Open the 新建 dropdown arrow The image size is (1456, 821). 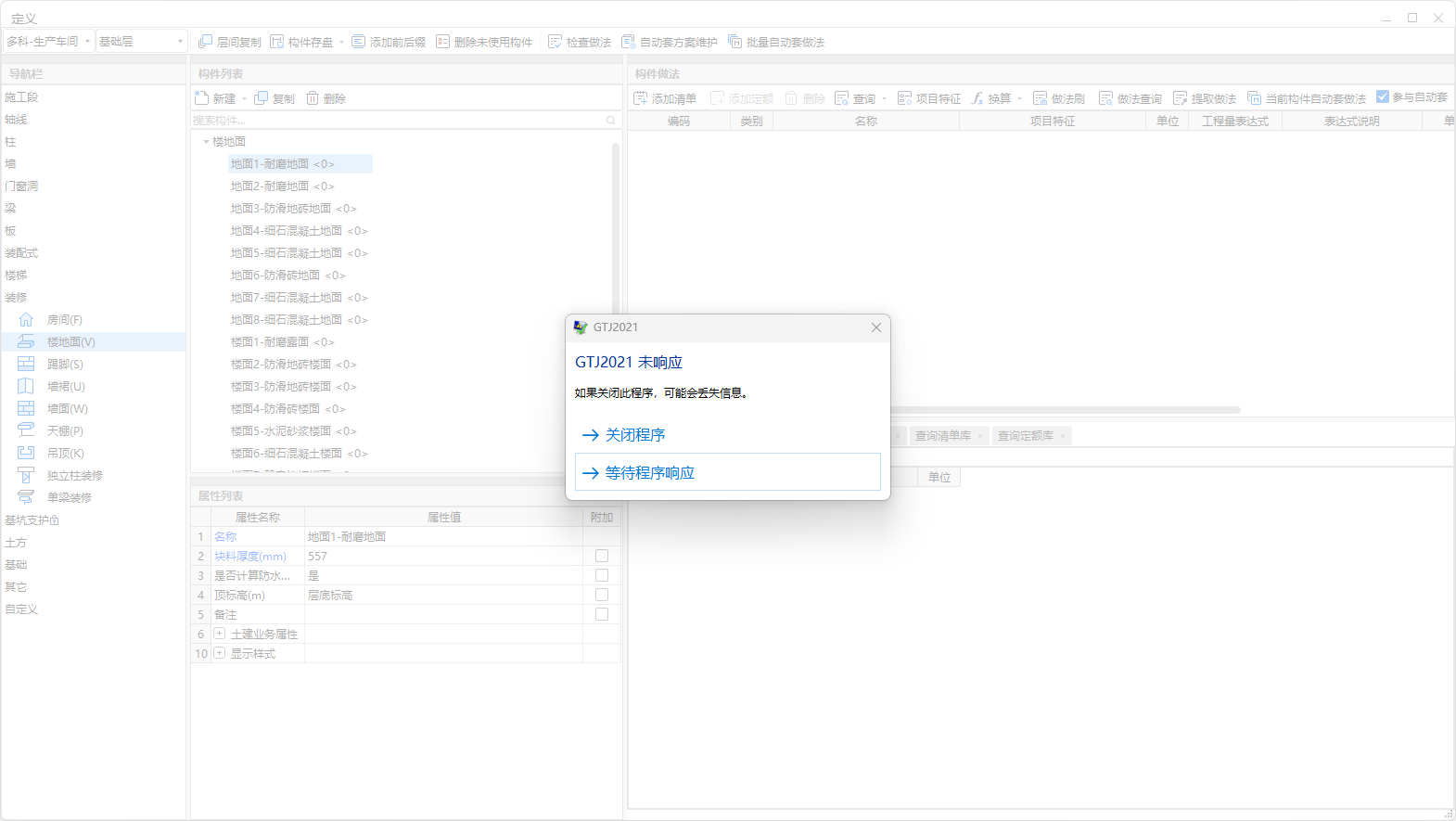coord(245,98)
